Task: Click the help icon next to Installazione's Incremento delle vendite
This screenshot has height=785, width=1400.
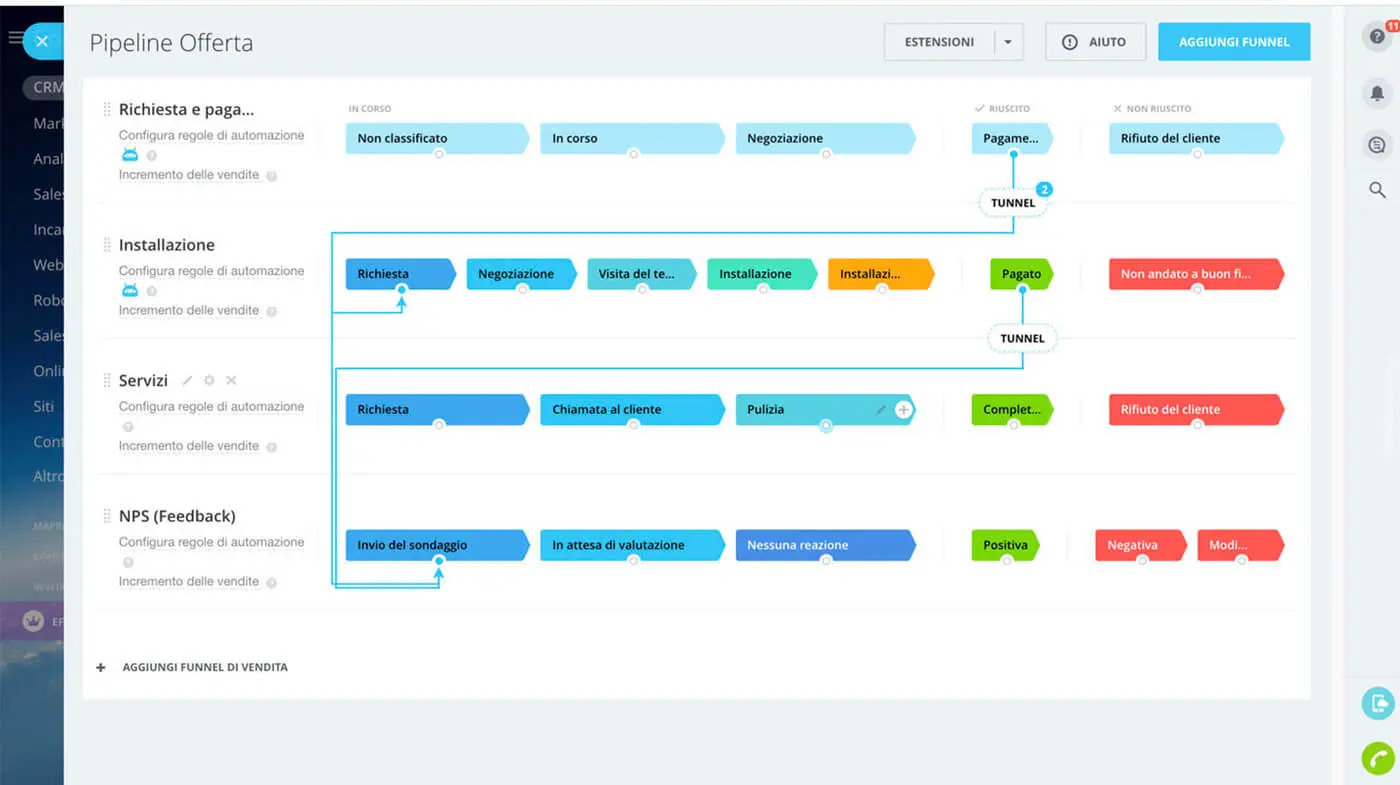Action: coord(271,311)
